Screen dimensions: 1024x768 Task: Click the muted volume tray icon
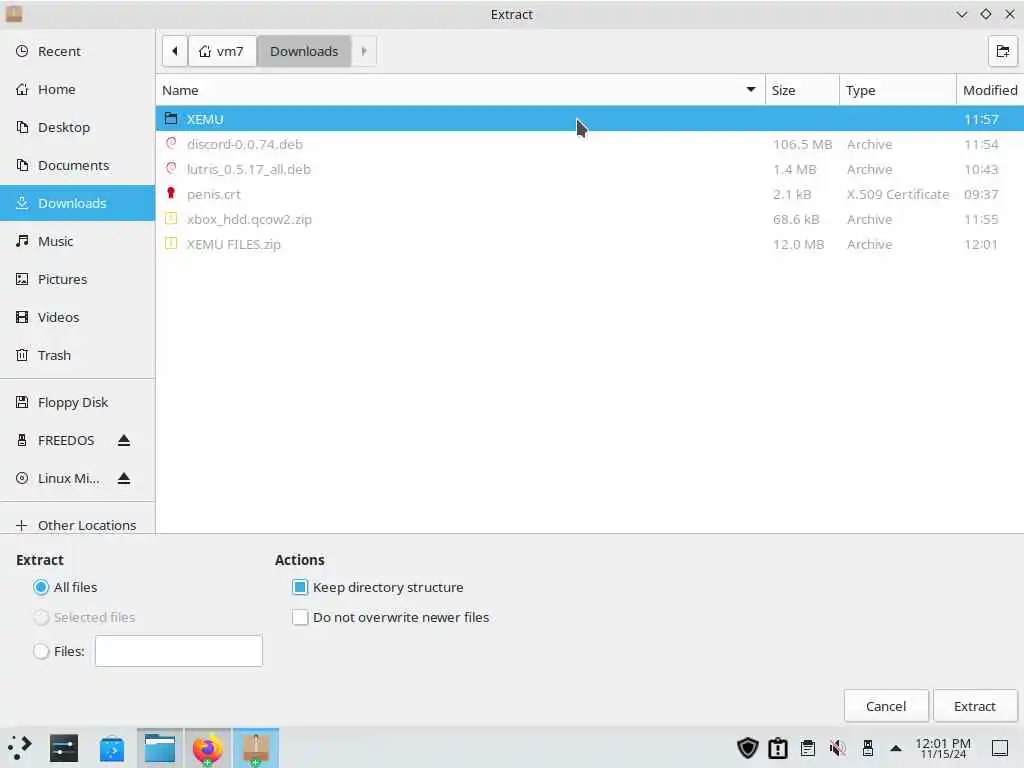click(x=838, y=748)
